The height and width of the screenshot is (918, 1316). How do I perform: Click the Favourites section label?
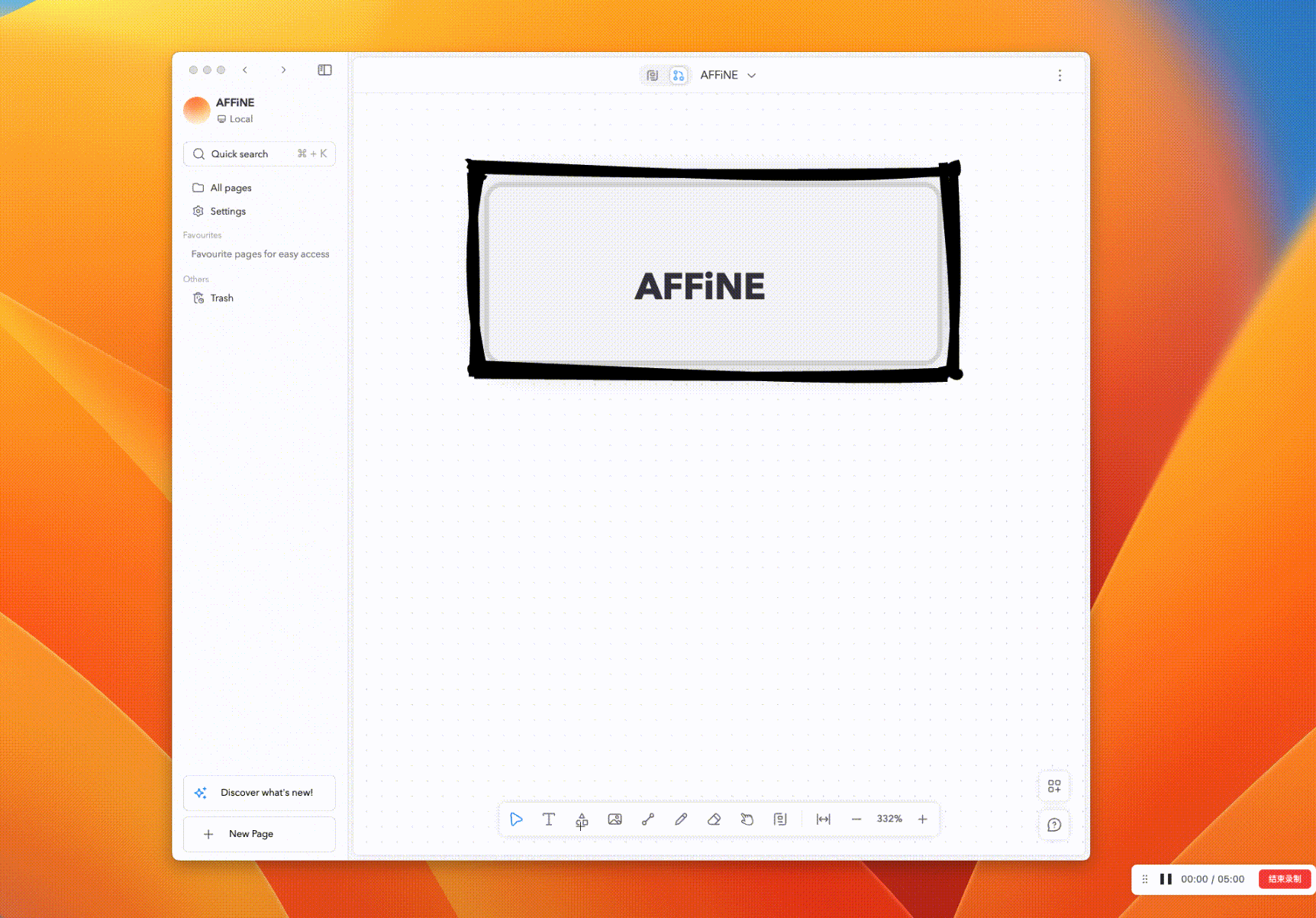202,235
